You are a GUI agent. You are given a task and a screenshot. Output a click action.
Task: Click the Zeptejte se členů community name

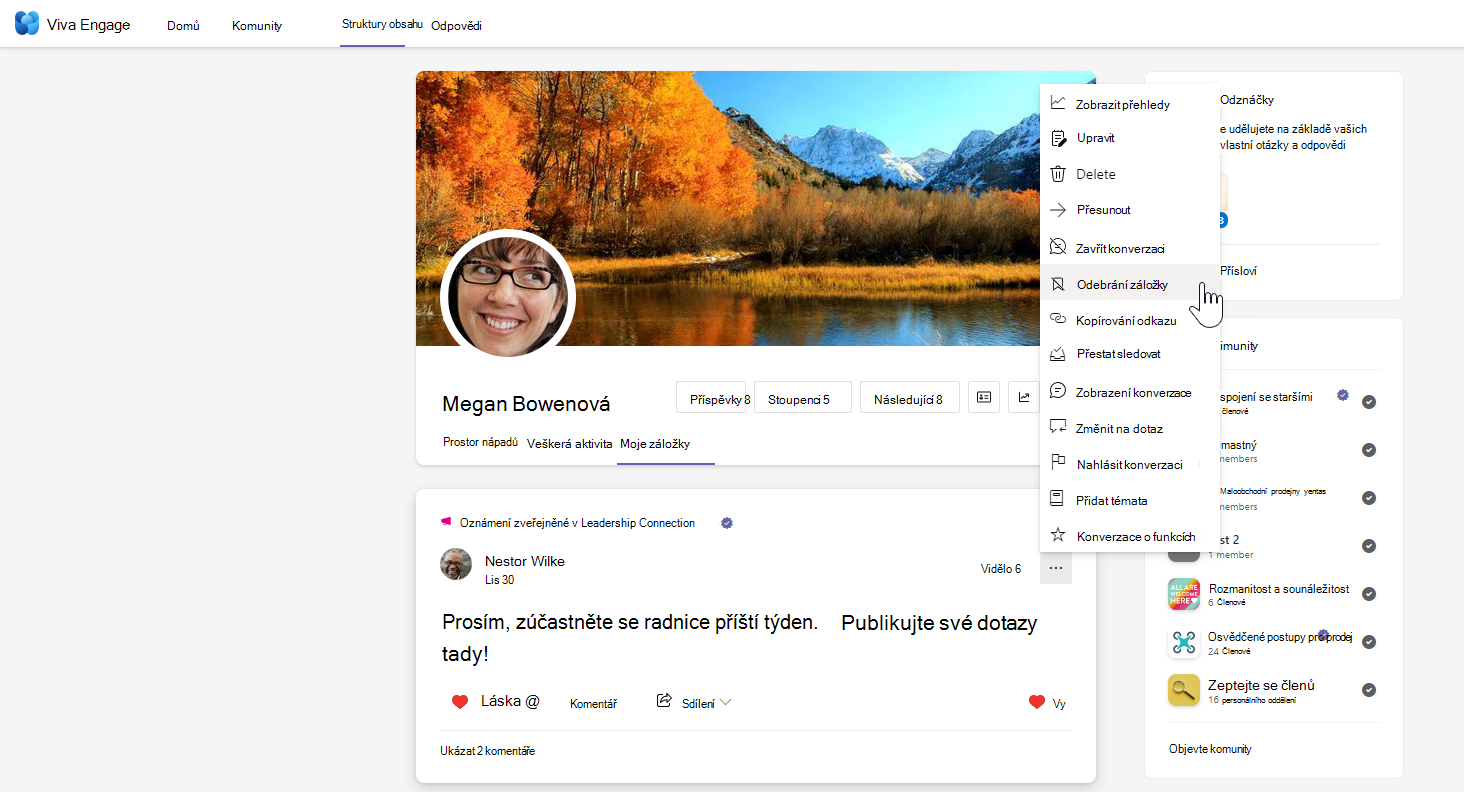click(x=1262, y=685)
